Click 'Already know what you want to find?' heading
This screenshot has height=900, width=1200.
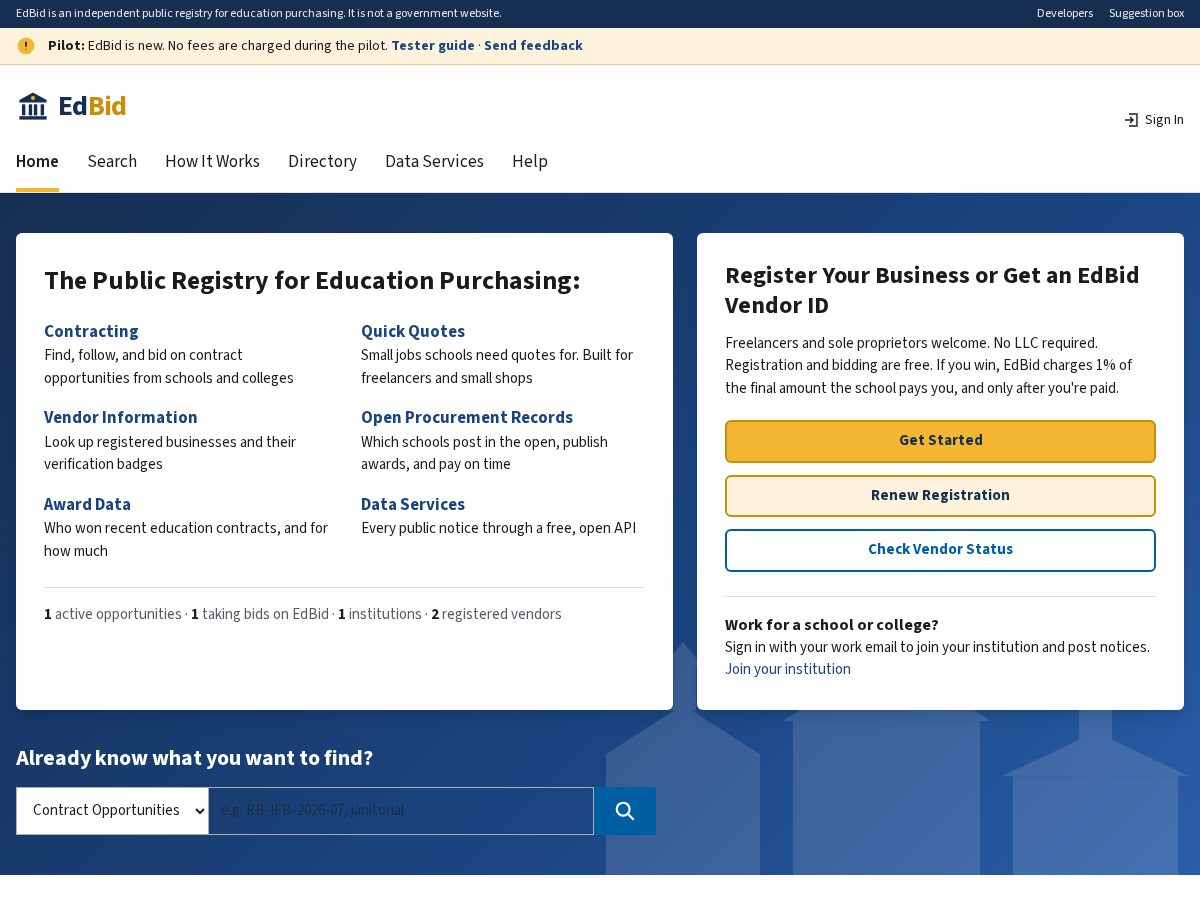195,758
